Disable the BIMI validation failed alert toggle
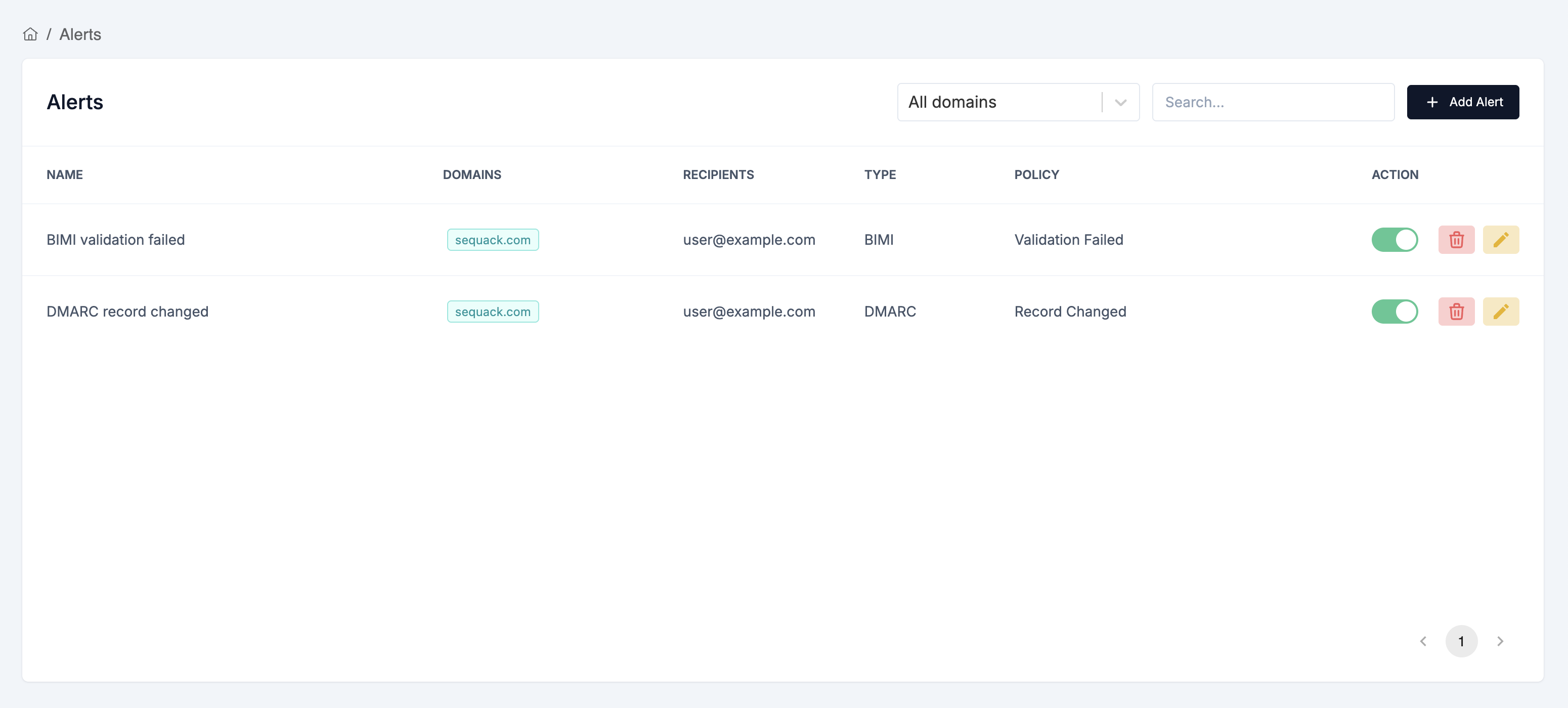This screenshot has height=708, width=1568. (x=1394, y=240)
